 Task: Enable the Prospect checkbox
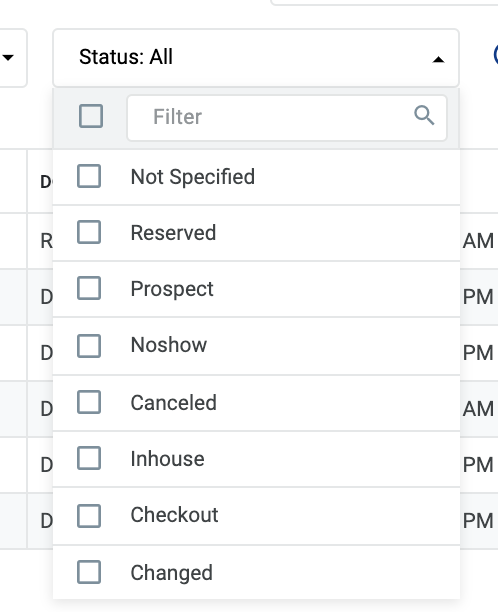point(89,288)
